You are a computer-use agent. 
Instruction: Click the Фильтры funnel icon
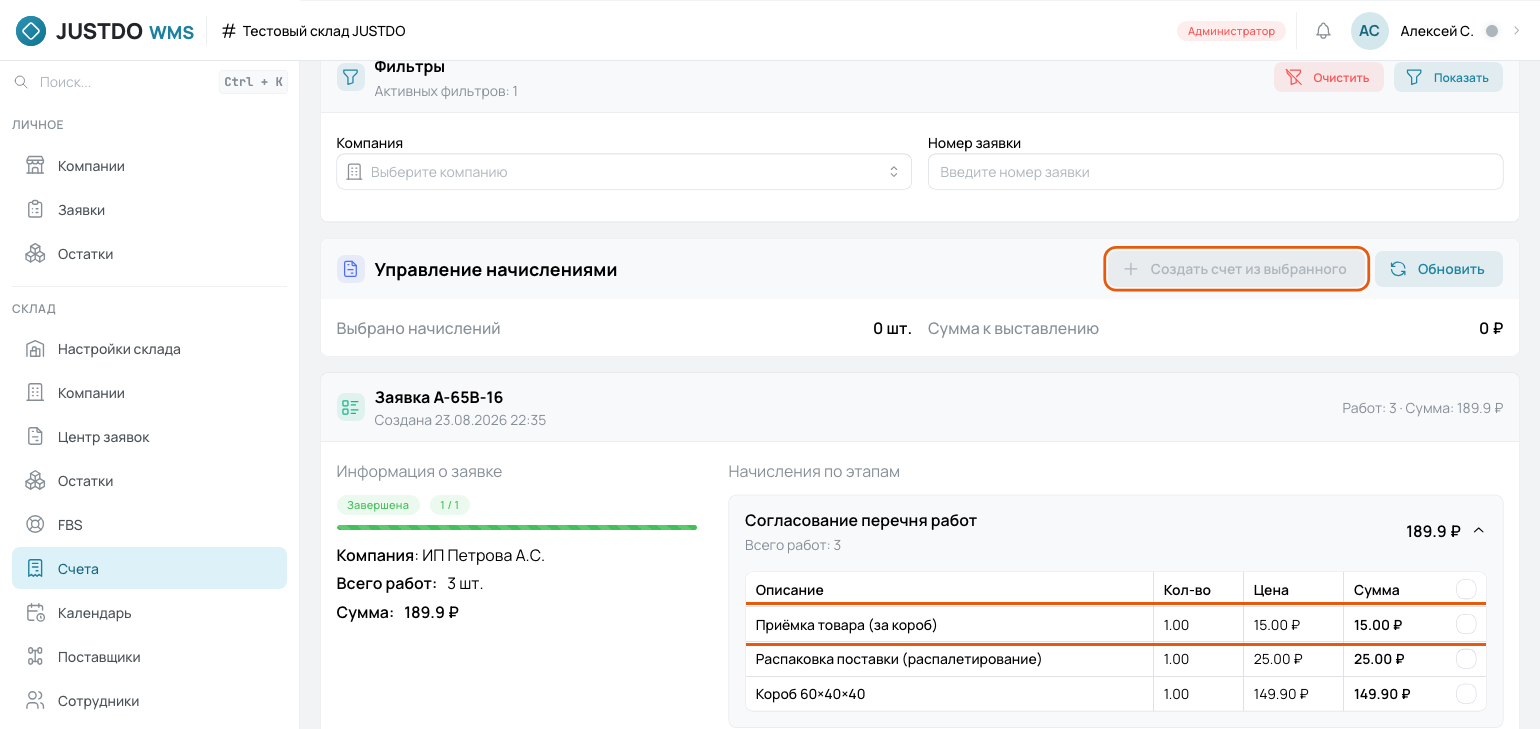350,77
